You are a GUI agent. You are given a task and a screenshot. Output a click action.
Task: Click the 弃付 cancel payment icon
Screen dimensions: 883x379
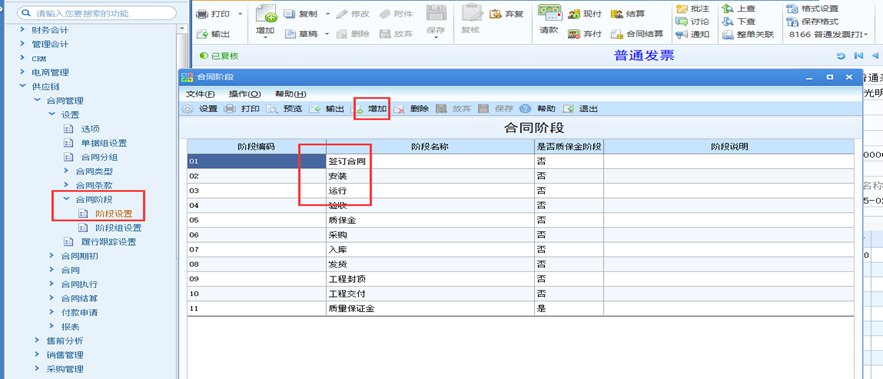[x=574, y=34]
